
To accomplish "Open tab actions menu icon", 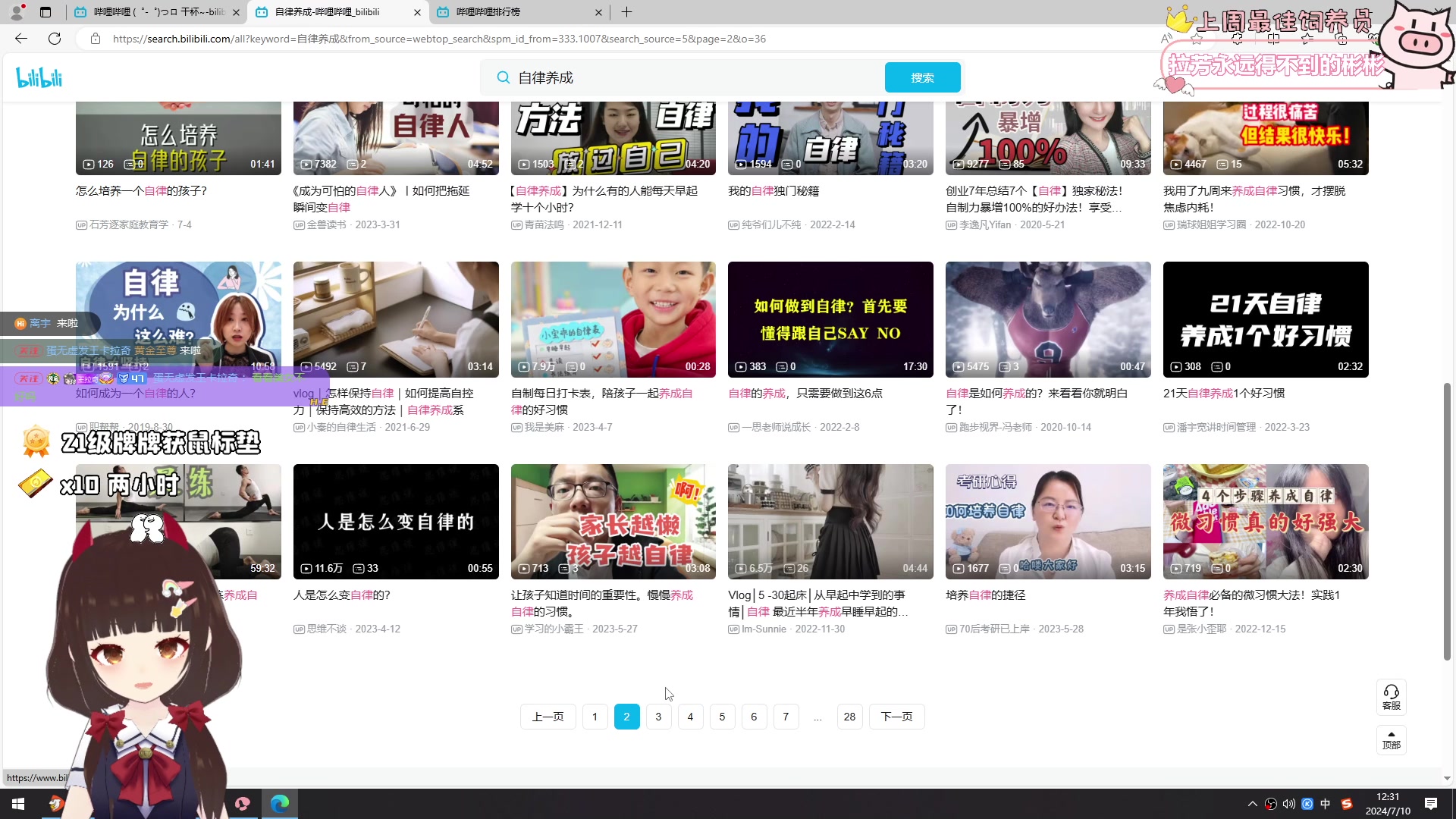I will pos(45,12).
